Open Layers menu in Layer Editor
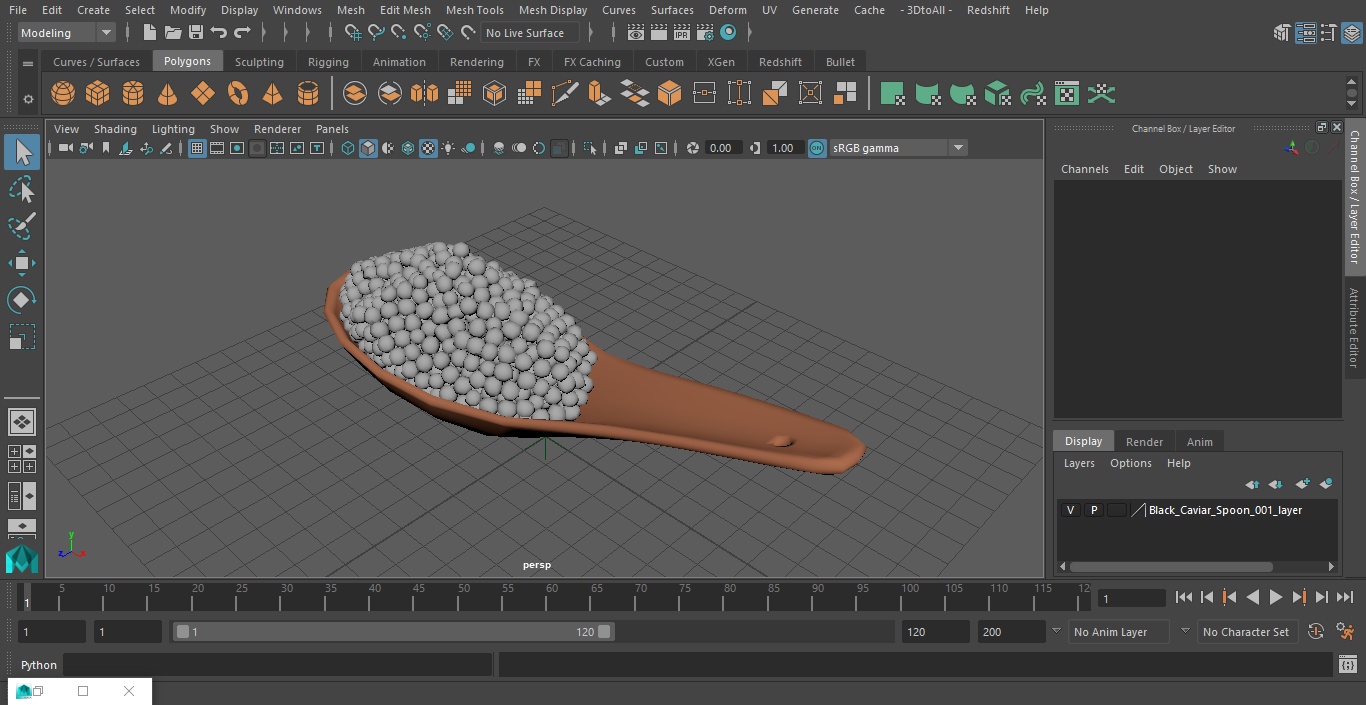The image size is (1366, 705). 1079,463
